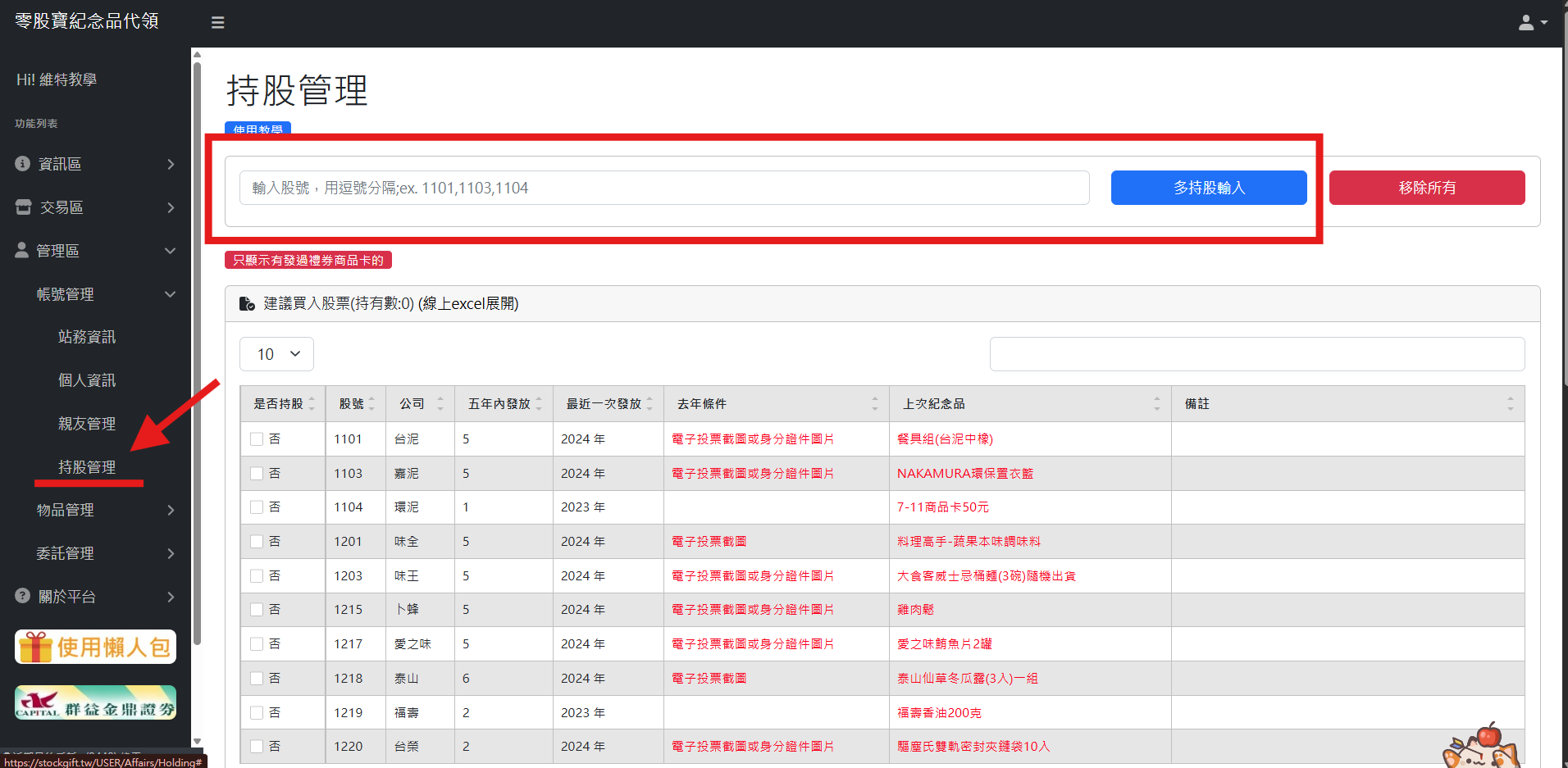The height and width of the screenshot is (768, 1568).
Task: Sort by 是否持股 column
Action: click(283, 404)
